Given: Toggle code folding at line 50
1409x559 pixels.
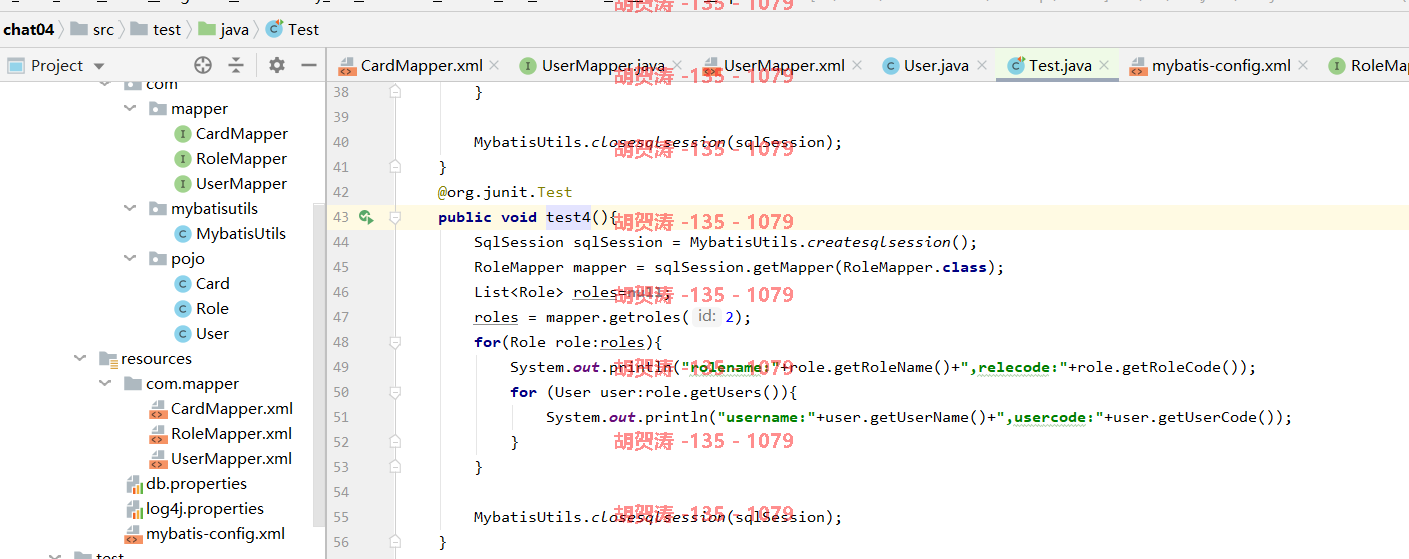Looking at the screenshot, I should [395, 392].
